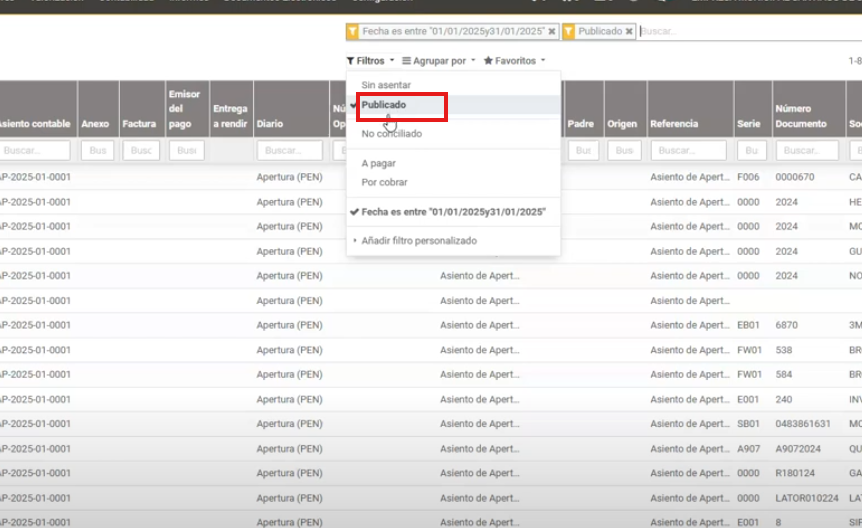This screenshot has width=862, height=528.
Task: Open the Filtros dropdown
Action: pyautogui.click(x=370, y=61)
